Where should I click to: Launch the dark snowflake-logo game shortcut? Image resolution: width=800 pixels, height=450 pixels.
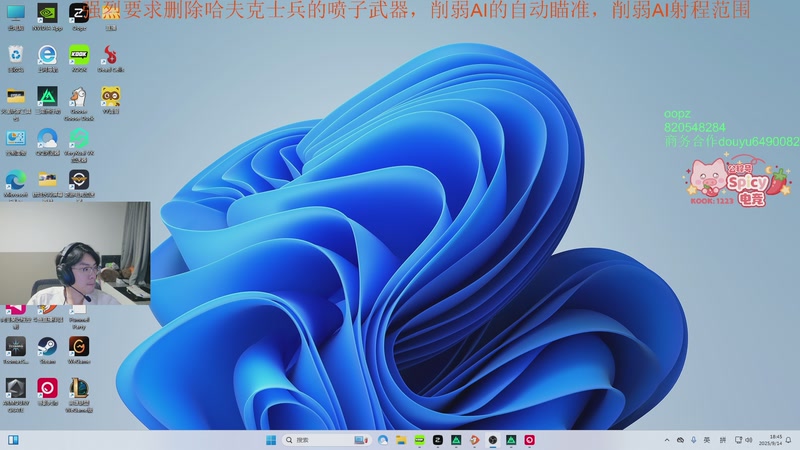coord(16,349)
